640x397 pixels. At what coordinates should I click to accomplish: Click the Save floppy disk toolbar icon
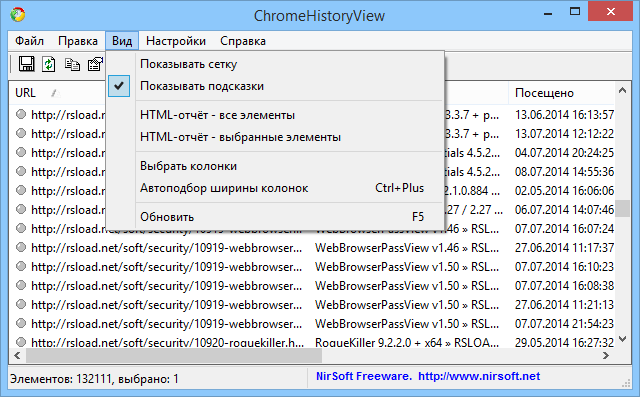tap(27, 64)
